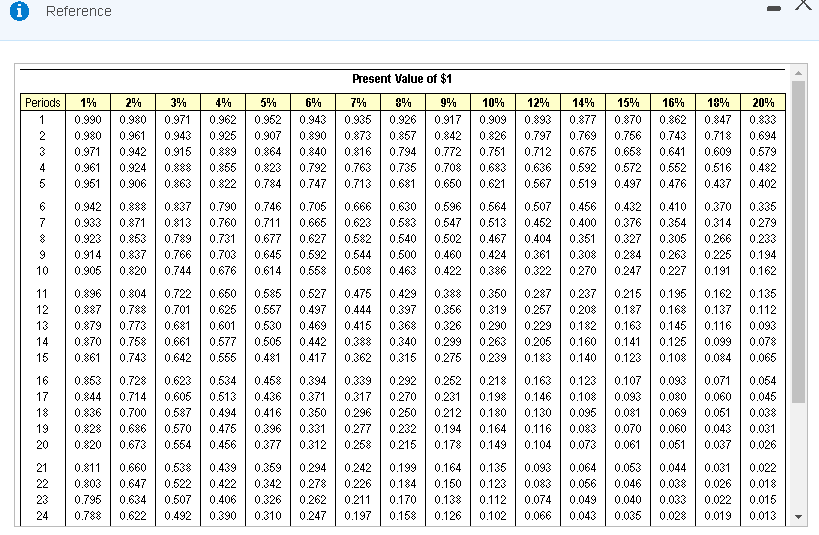Click the scrollbar down arrow
Screen dimensions: 819x535
coord(798,517)
